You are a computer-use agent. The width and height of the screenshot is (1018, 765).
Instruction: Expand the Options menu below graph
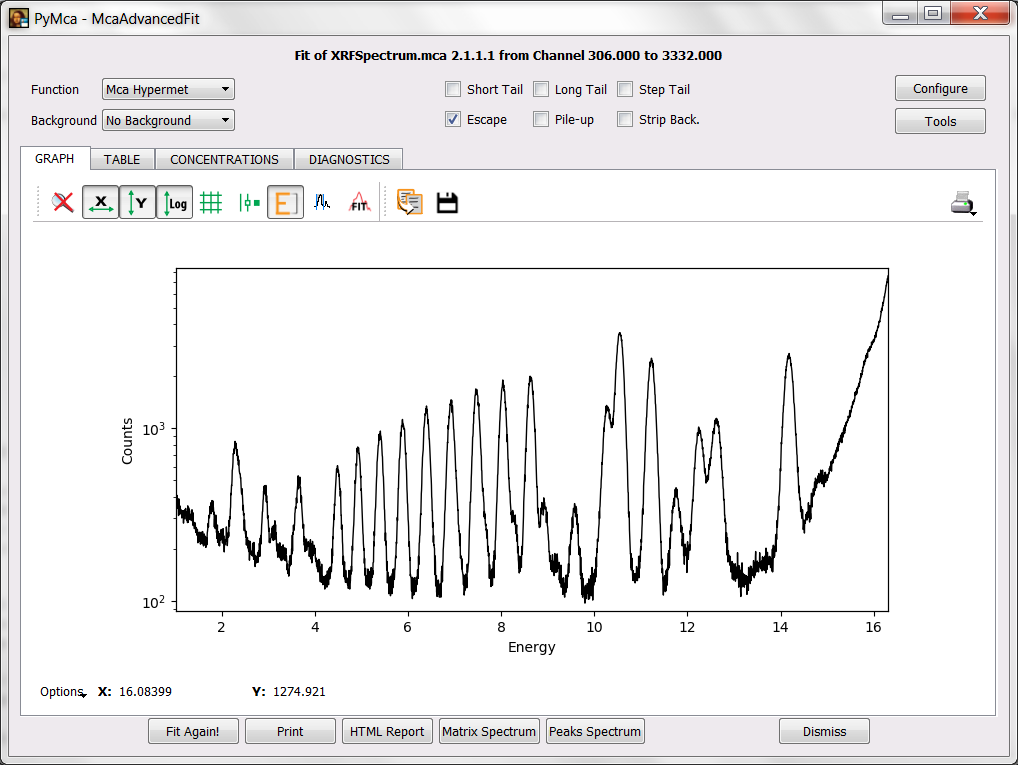(62, 692)
